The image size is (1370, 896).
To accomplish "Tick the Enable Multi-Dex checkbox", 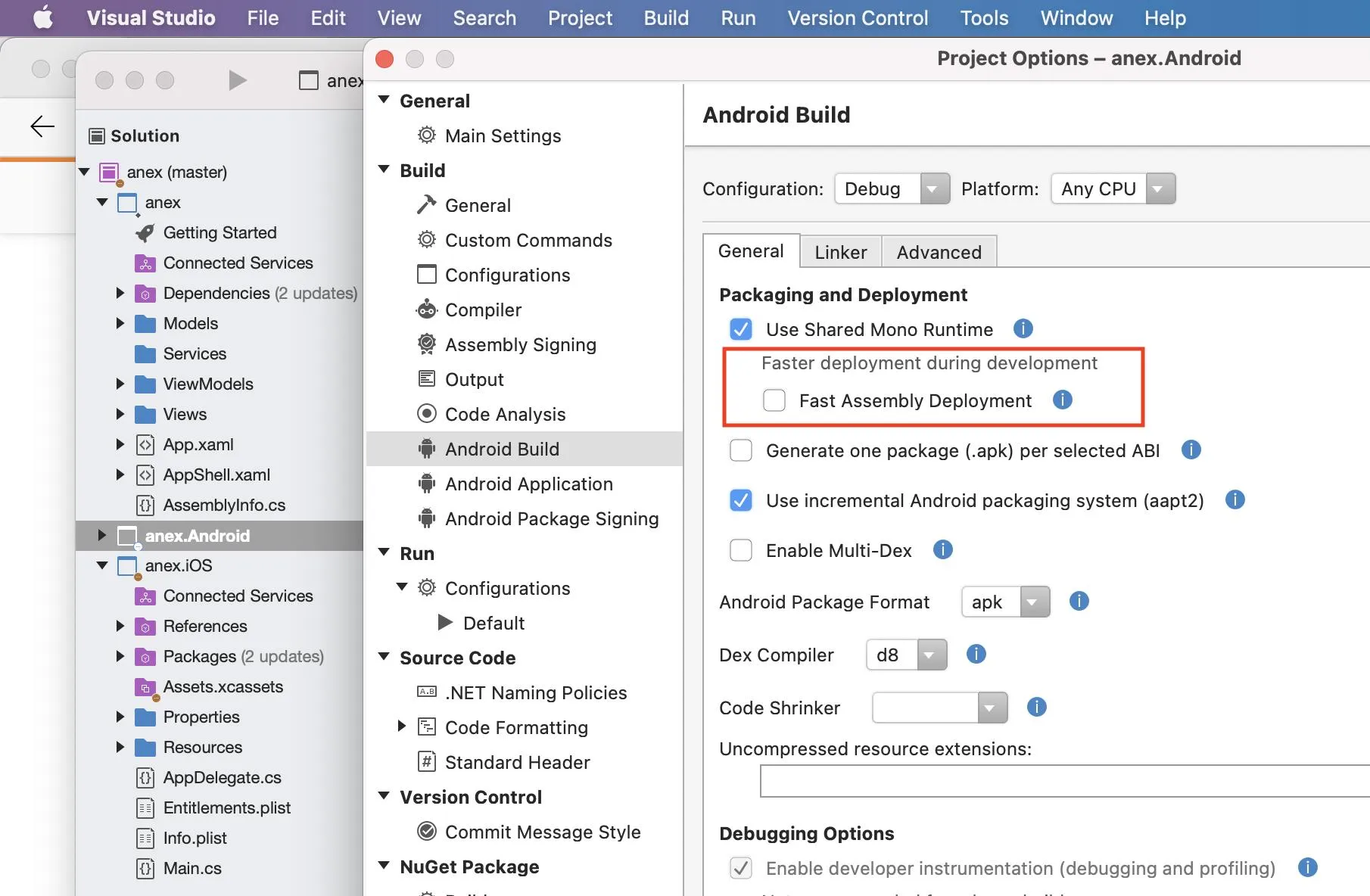I will click(x=741, y=550).
